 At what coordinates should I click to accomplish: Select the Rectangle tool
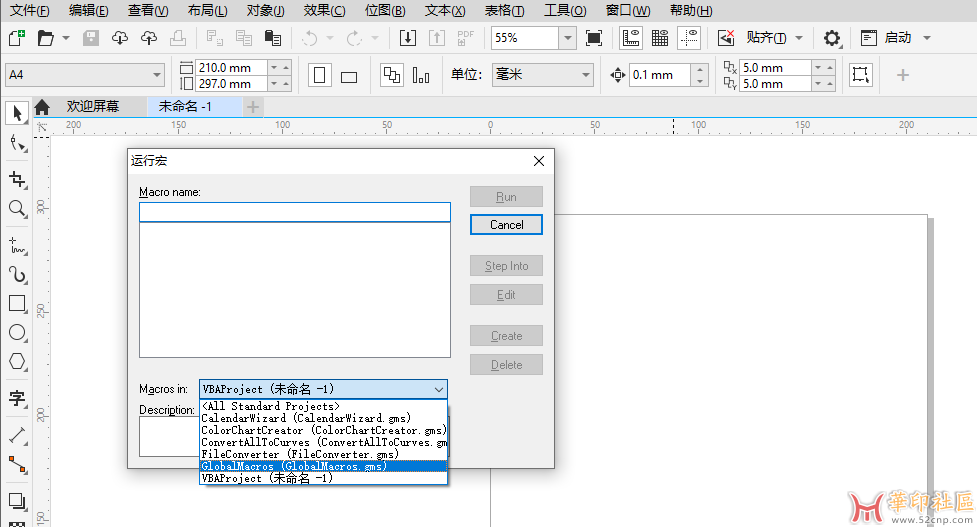[x=17, y=303]
